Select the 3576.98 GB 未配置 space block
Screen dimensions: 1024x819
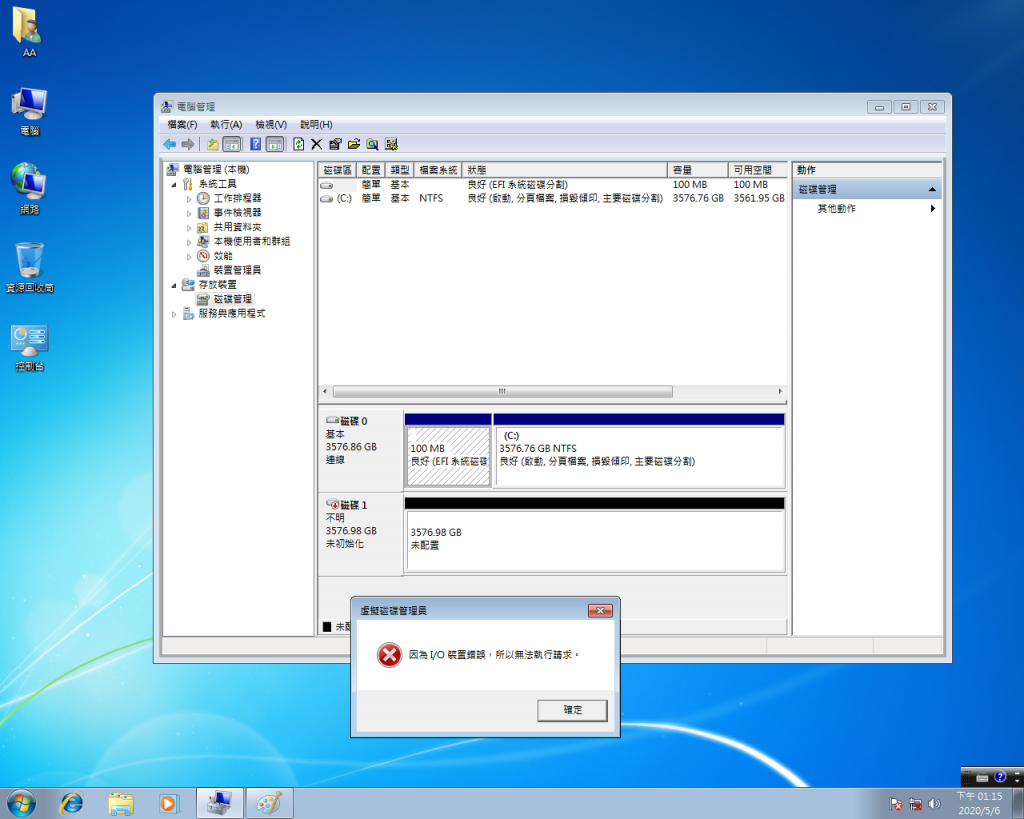click(594, 541)
